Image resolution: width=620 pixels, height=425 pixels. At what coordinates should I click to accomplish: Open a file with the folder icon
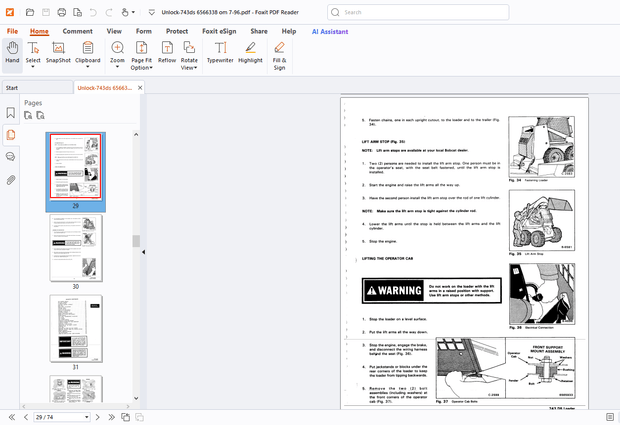click(x=30, y=12)
